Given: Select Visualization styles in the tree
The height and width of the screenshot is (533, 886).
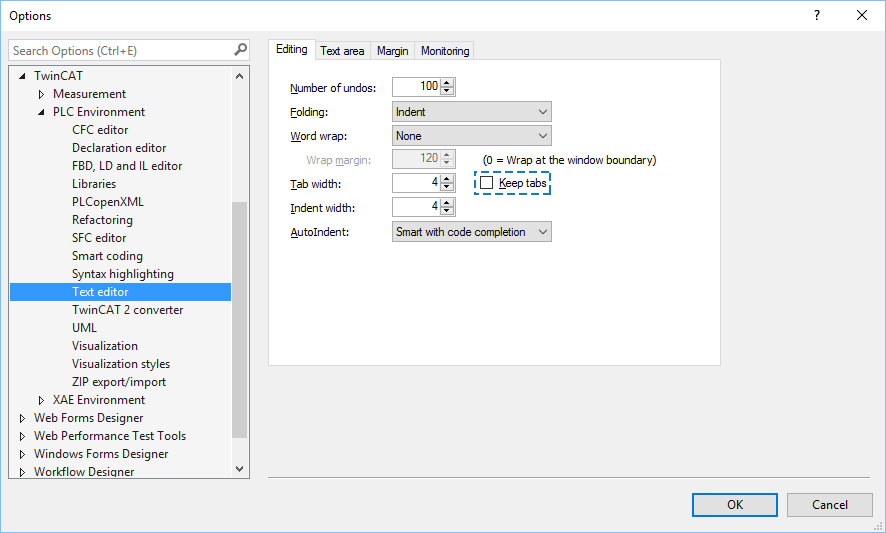Looking at the screenshot, I should [121, 364].
